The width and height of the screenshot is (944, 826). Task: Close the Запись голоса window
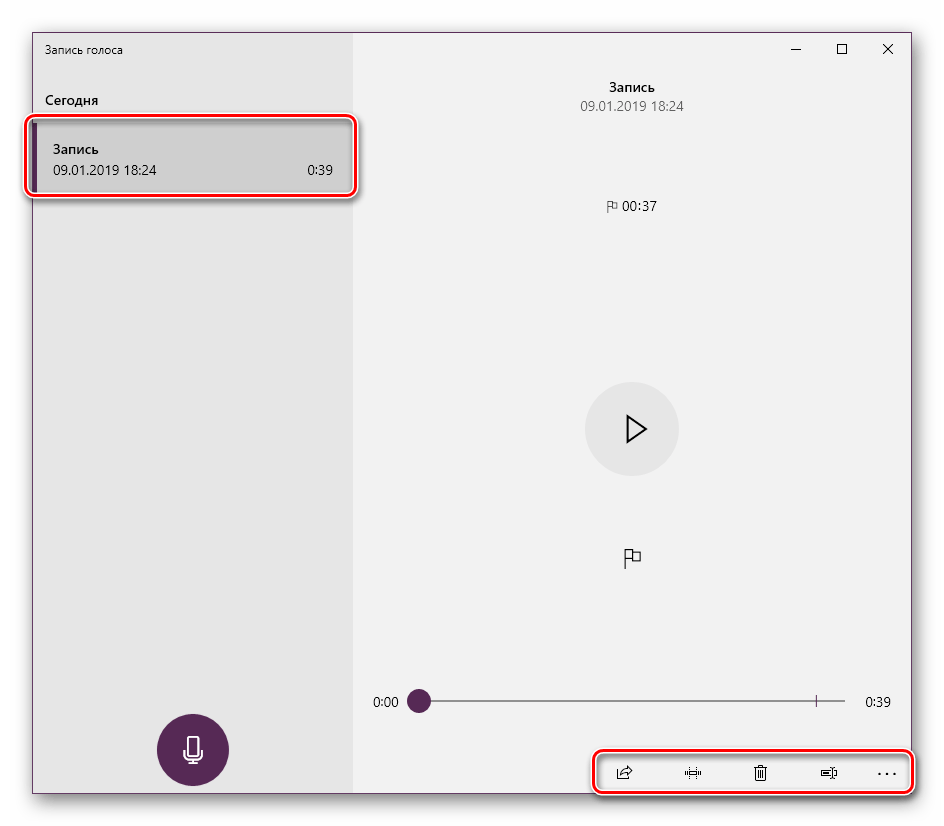888,49
